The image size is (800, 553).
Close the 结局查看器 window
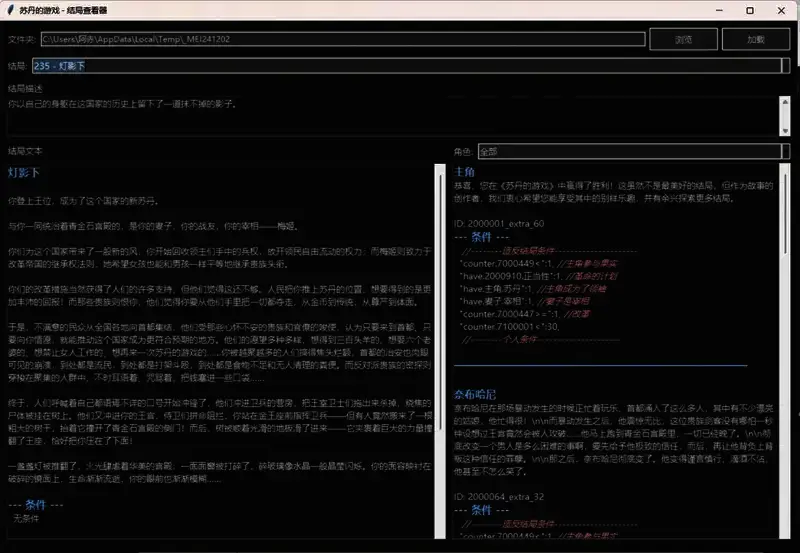[781, 10]
